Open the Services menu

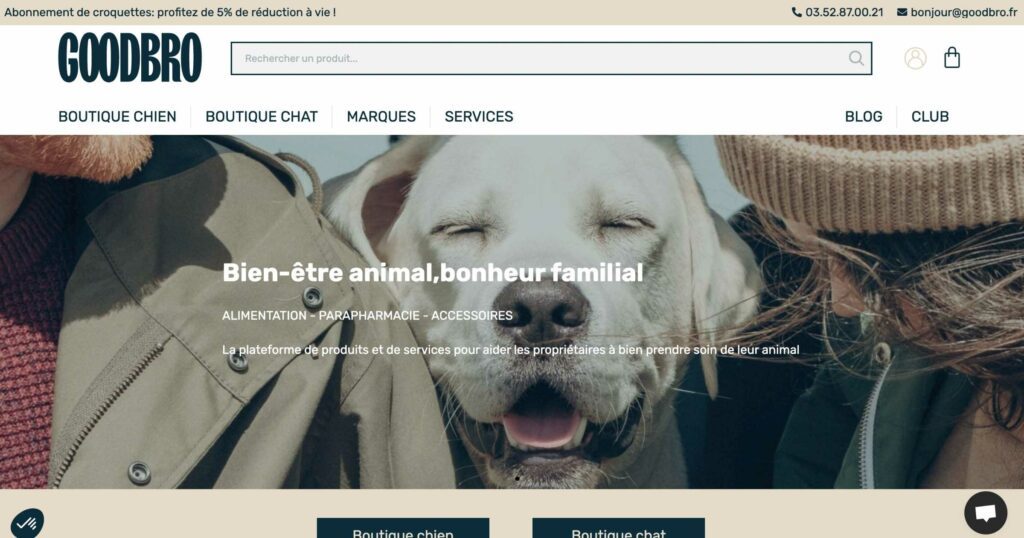479,116
